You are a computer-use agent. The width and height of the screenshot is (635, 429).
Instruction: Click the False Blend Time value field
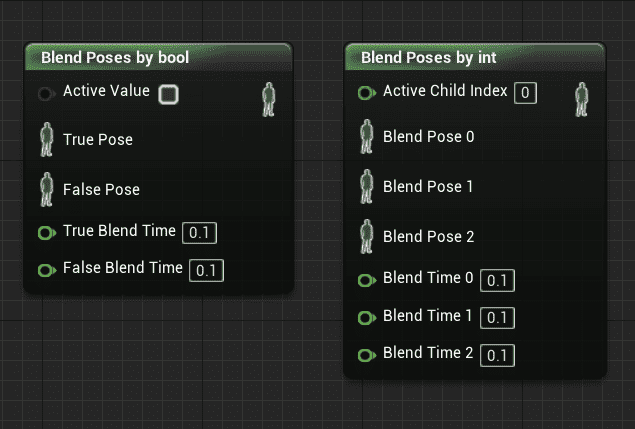207,270
